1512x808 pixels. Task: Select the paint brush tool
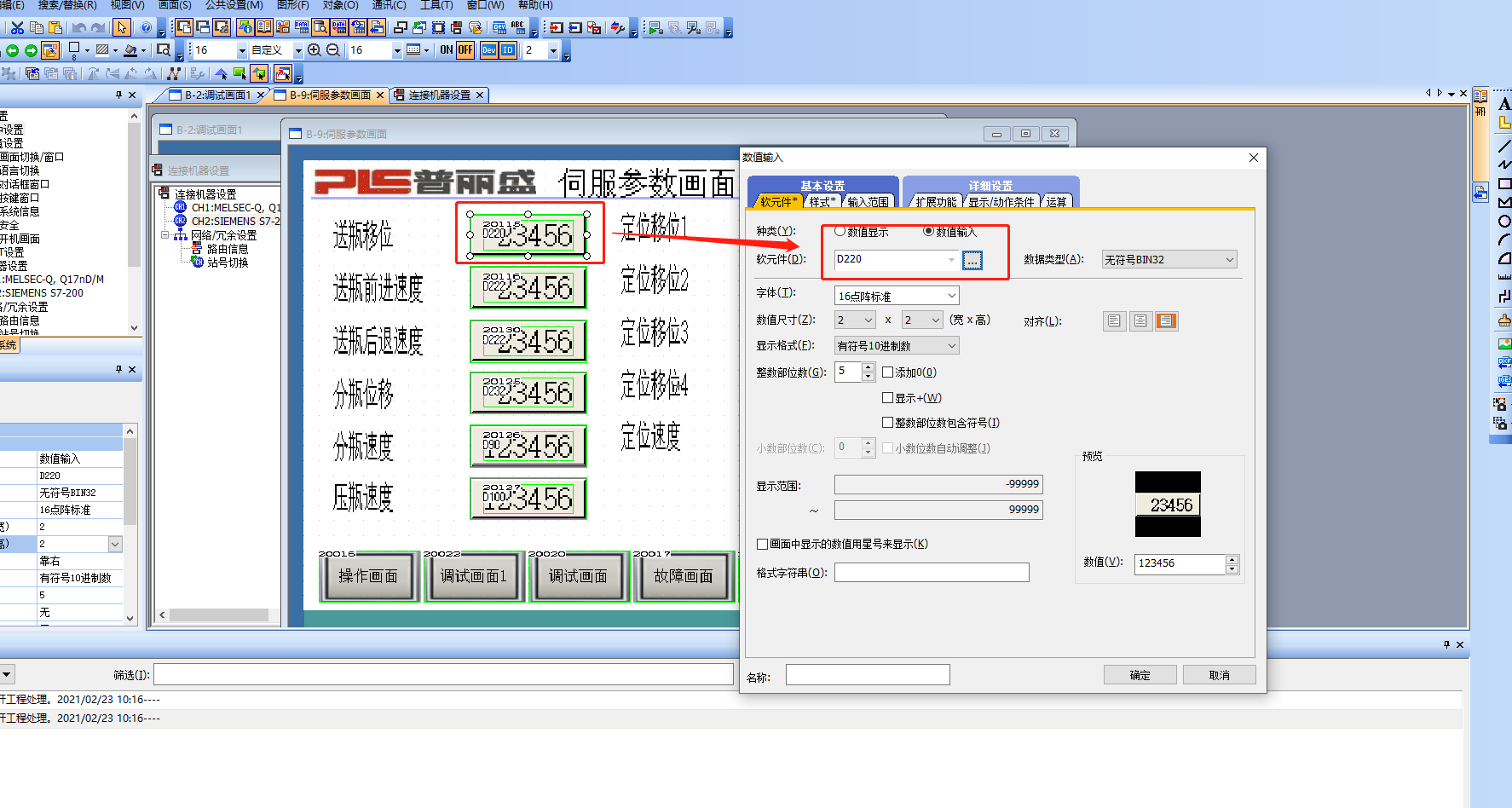[1504, 320]
